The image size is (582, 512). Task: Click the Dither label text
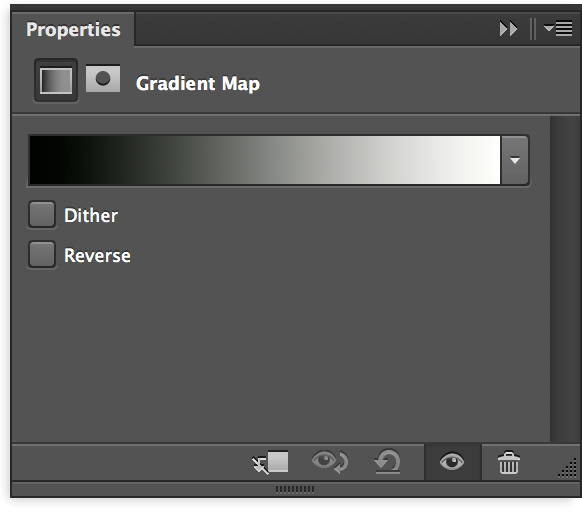(x=91, y=215)
